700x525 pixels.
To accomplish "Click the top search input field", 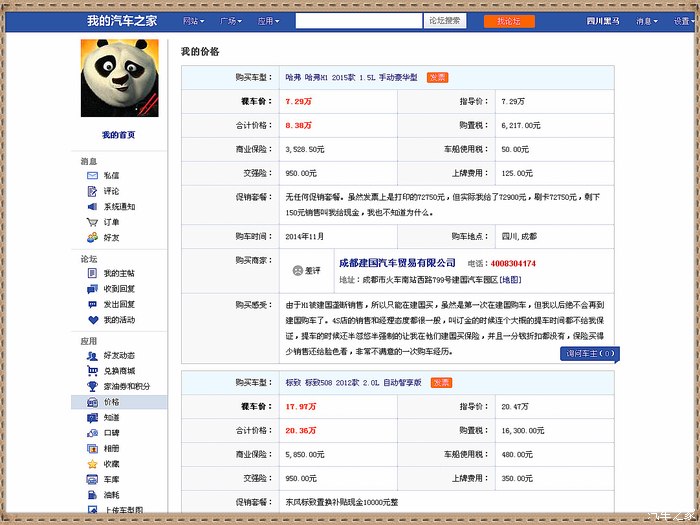I will coord(358,21).
